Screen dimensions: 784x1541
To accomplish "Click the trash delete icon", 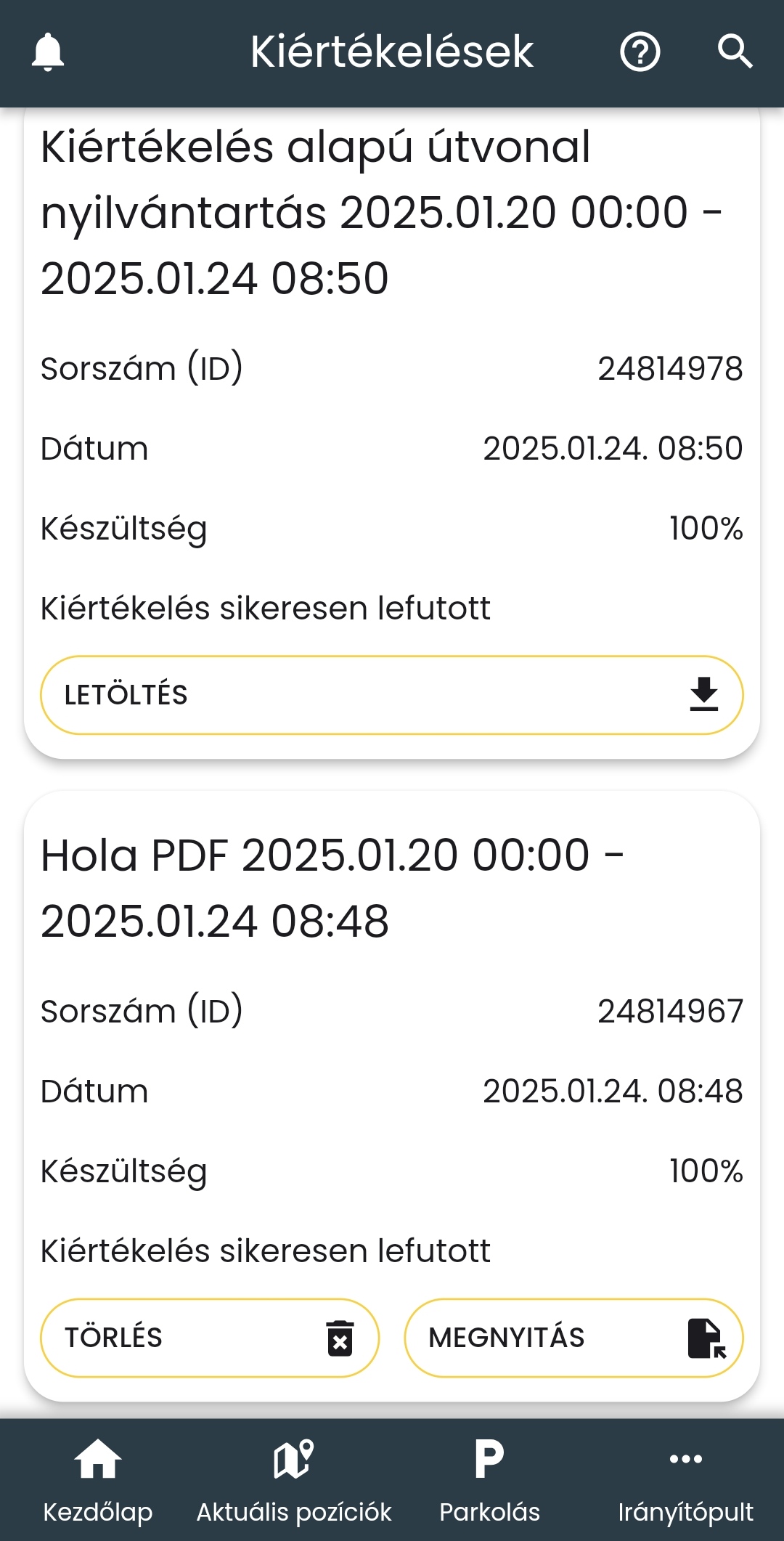I will 340,1338.
